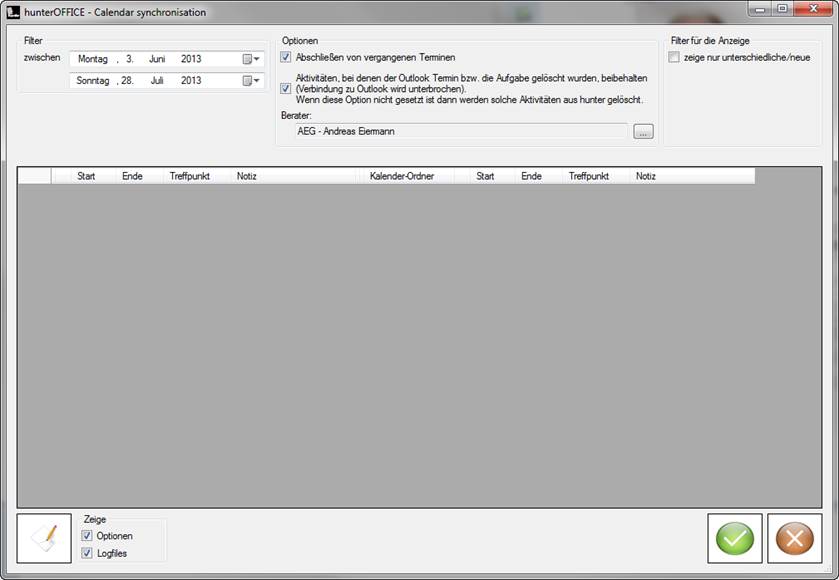Screen dimensions: 839x580
Task: Click the Berater browse '...' button
Action: pyautogui.click(x=643, y=131)
